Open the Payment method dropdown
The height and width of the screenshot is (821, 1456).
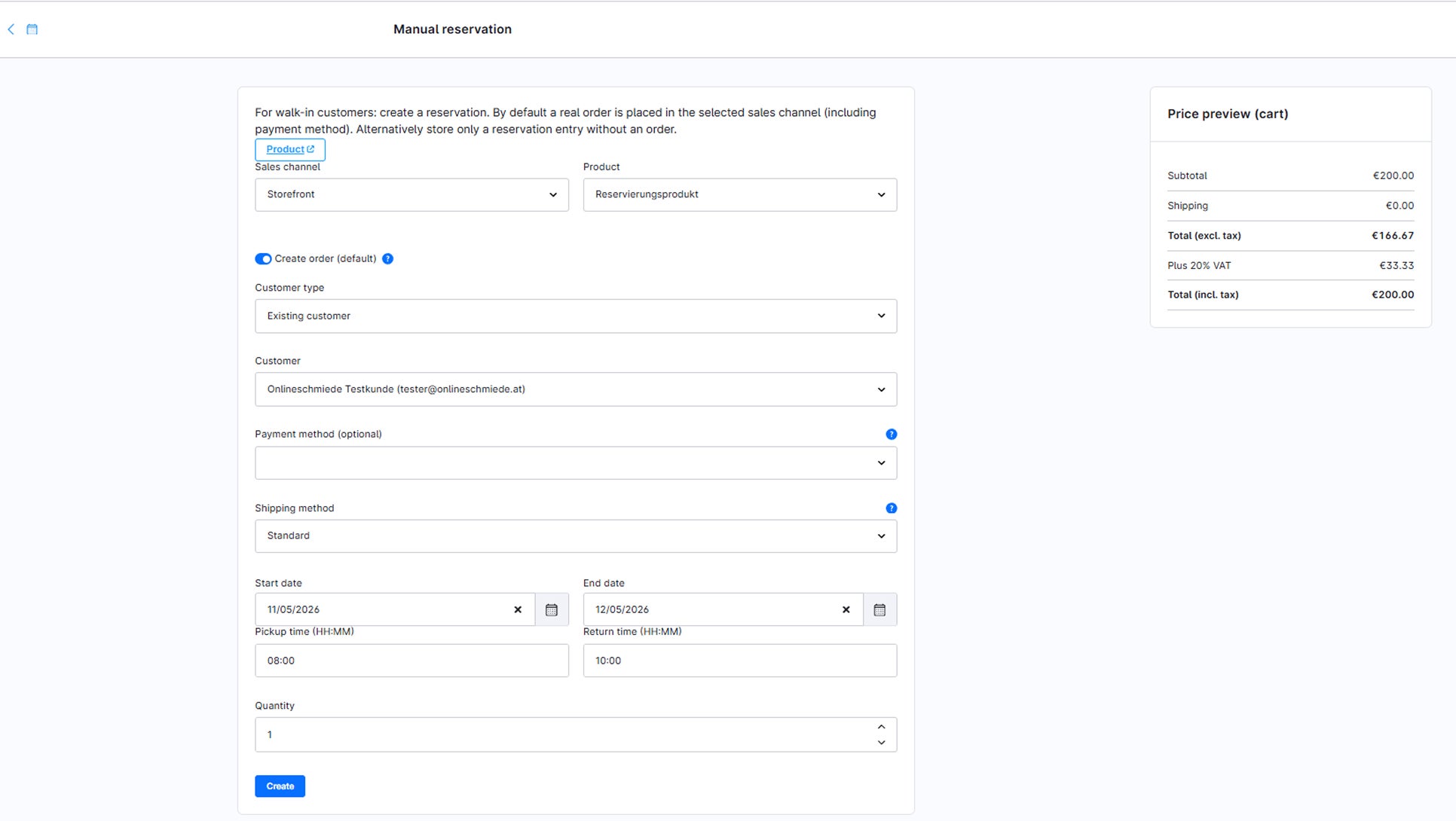[576, 463]
